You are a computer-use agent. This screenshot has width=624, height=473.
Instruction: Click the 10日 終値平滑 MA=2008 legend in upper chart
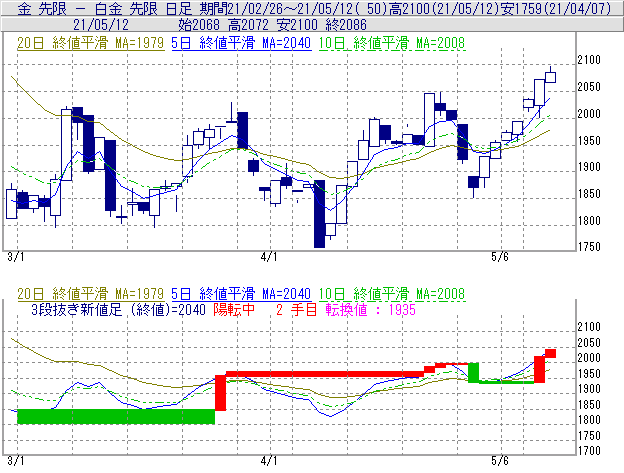(392, 43)
